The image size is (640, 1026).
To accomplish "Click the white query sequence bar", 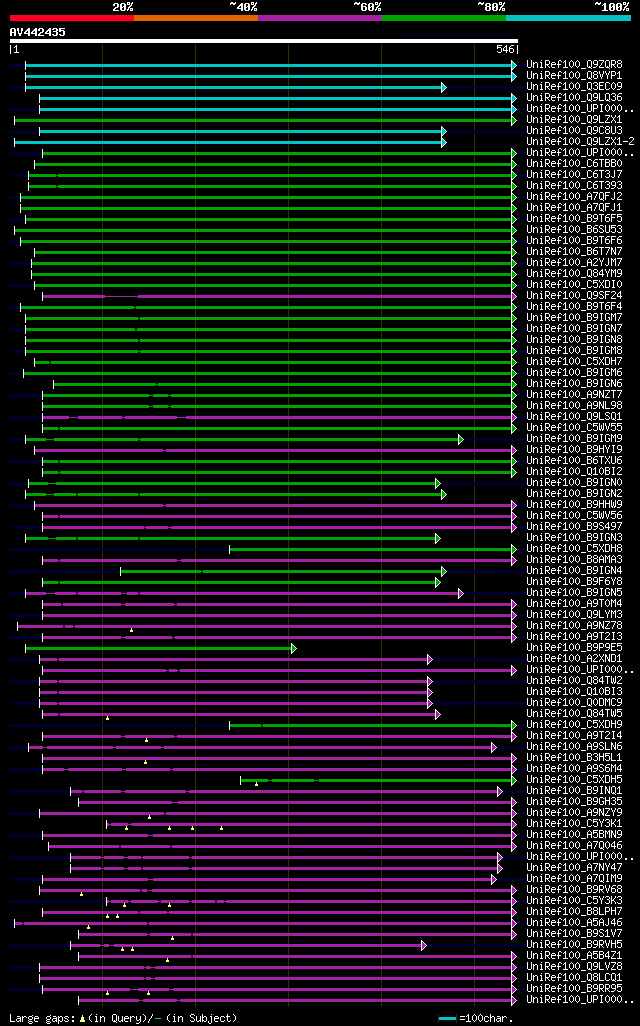I will (264, 41).
